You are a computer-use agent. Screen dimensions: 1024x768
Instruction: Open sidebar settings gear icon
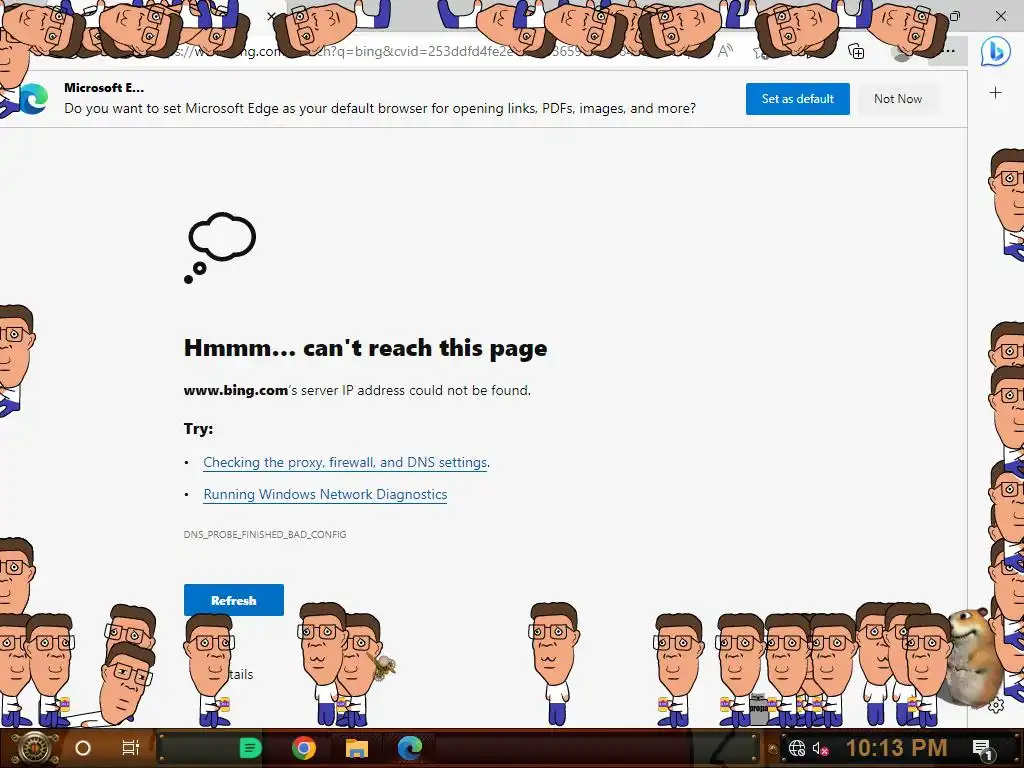click(996, 706)
